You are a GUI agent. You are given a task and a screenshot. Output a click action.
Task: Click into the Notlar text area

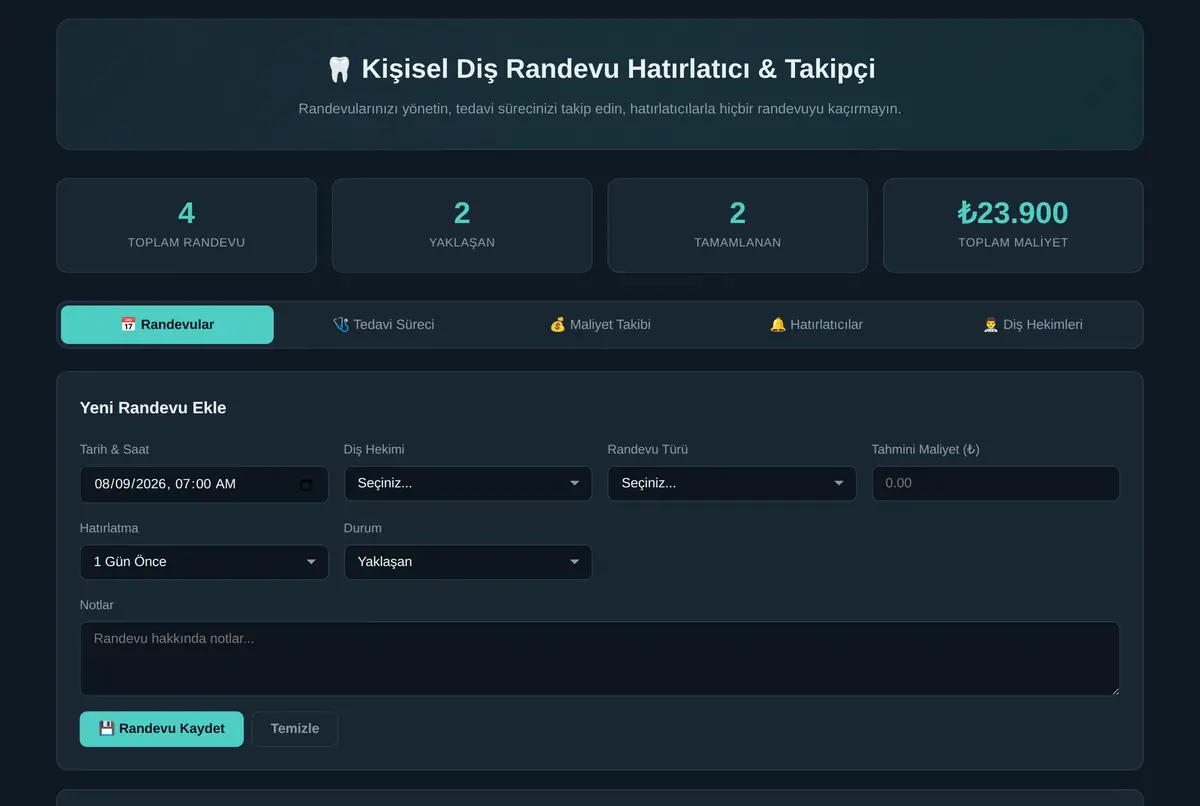600,659
